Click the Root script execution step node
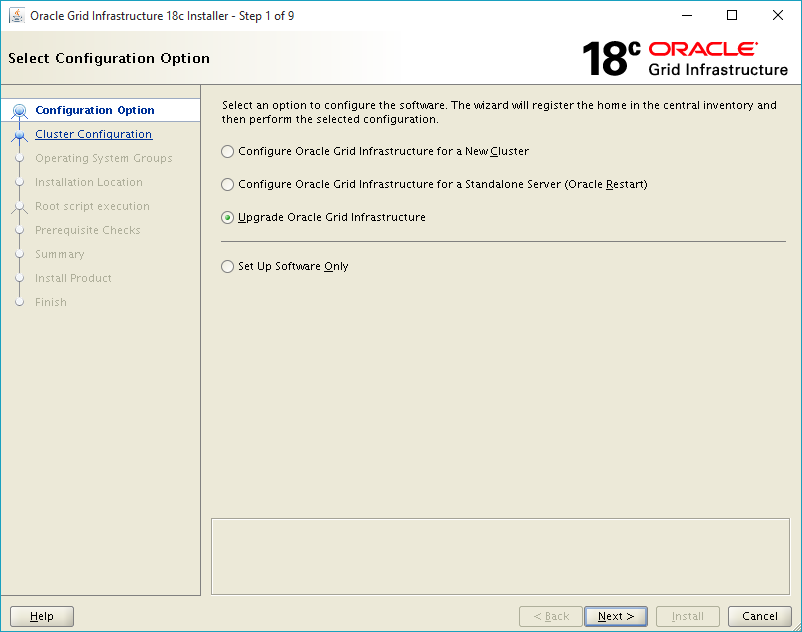 (19, 207)
